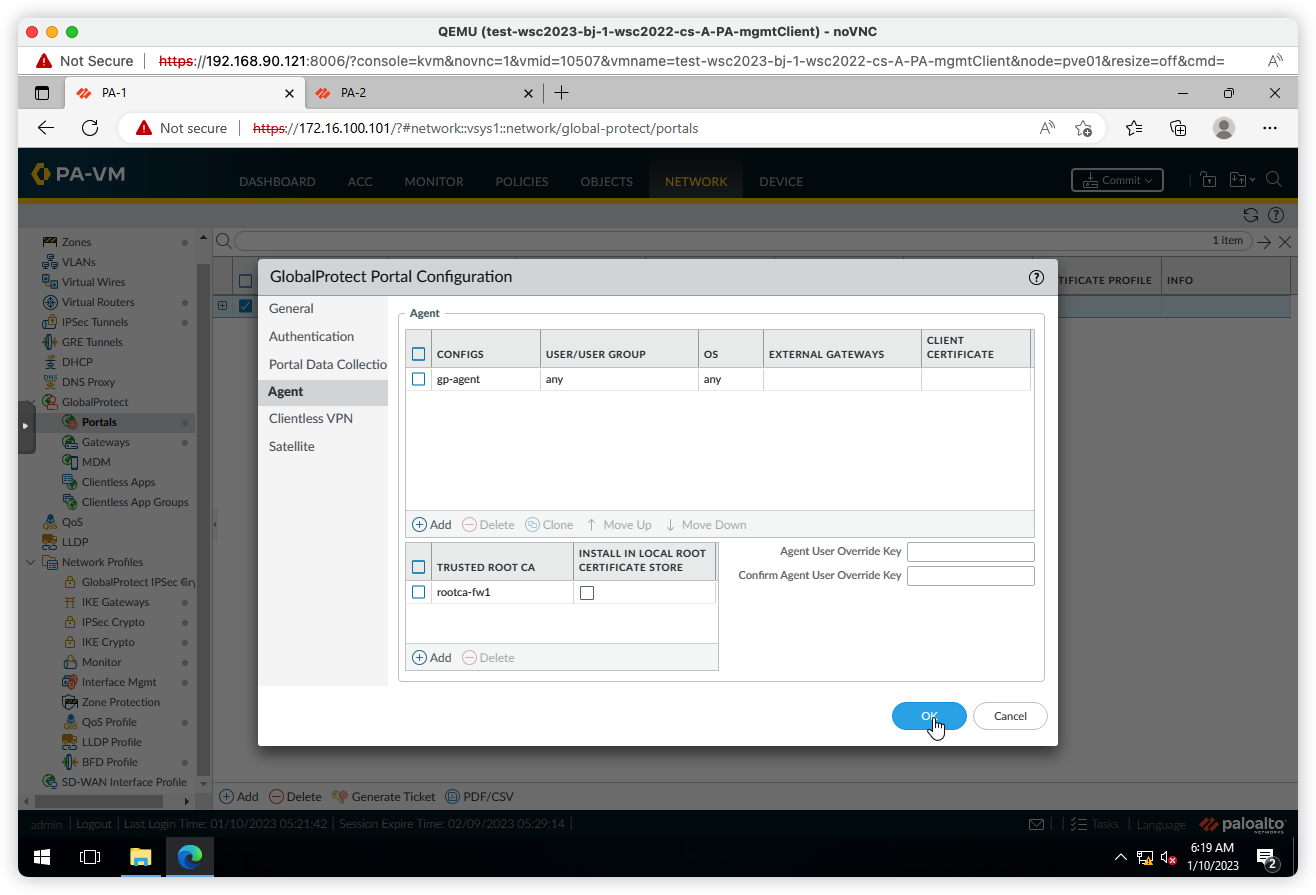Click the sidebar scroll-up arrow

point(204,238)
